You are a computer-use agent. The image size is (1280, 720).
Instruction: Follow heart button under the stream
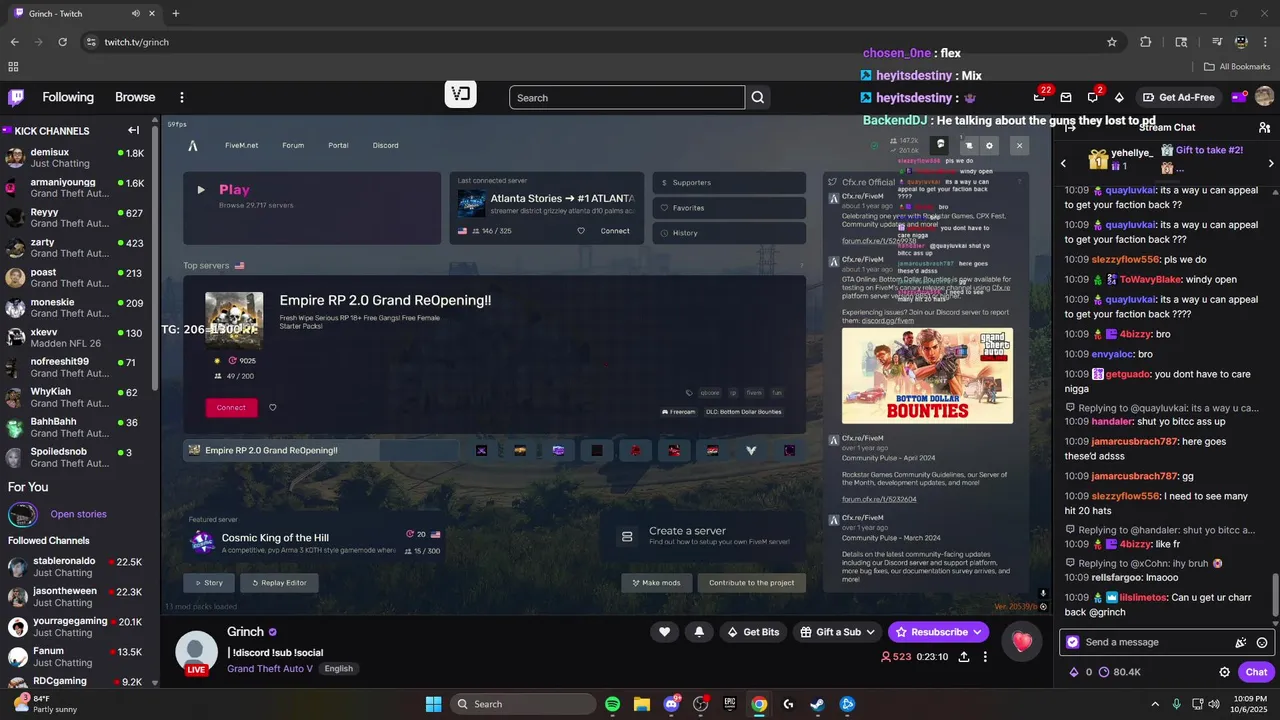[664, 632]
